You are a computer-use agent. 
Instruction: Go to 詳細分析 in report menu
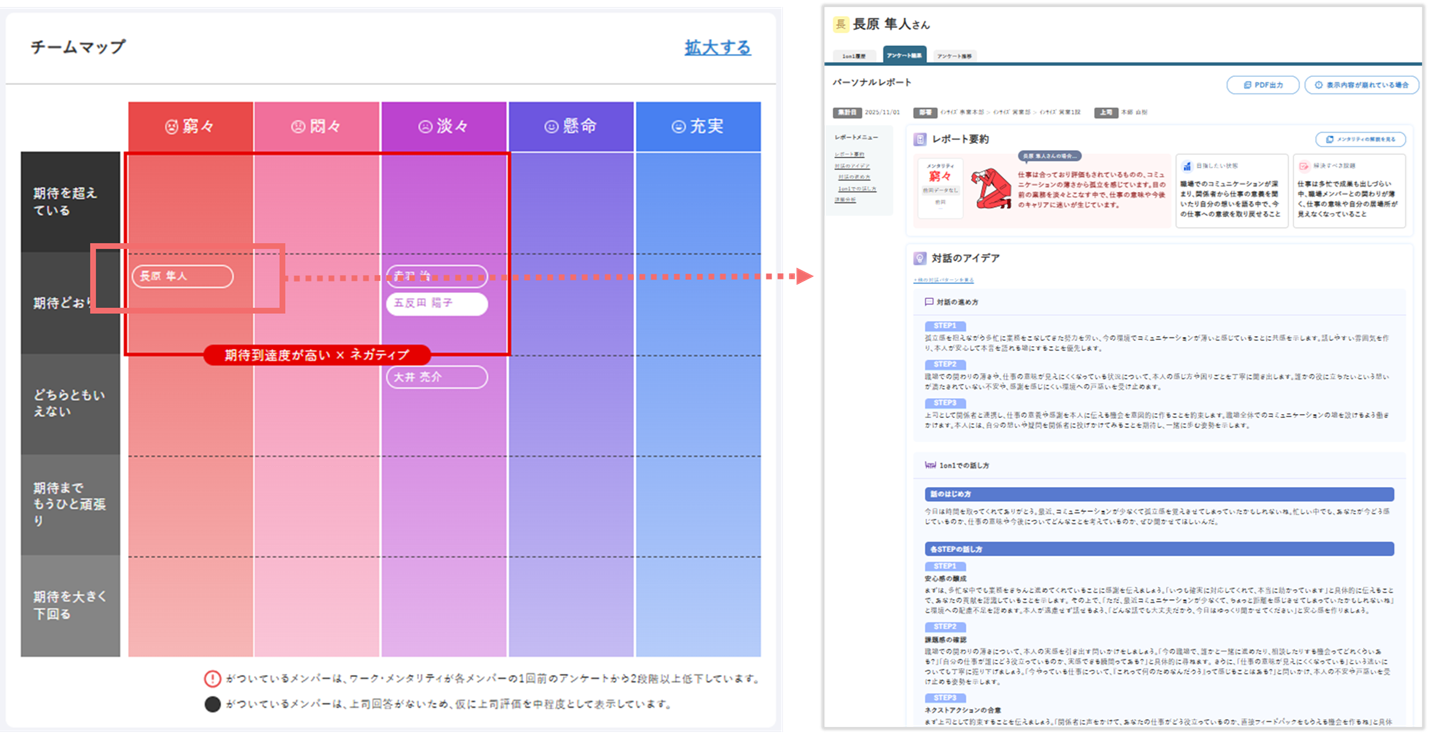[845, 200]
